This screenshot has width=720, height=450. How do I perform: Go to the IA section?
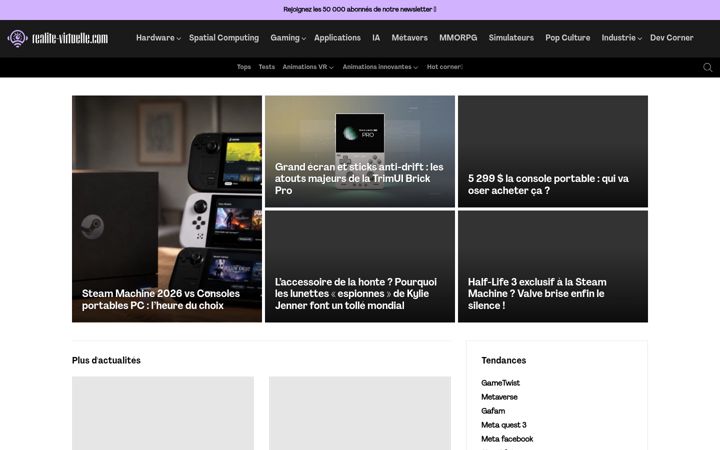(x=376, y=38)
